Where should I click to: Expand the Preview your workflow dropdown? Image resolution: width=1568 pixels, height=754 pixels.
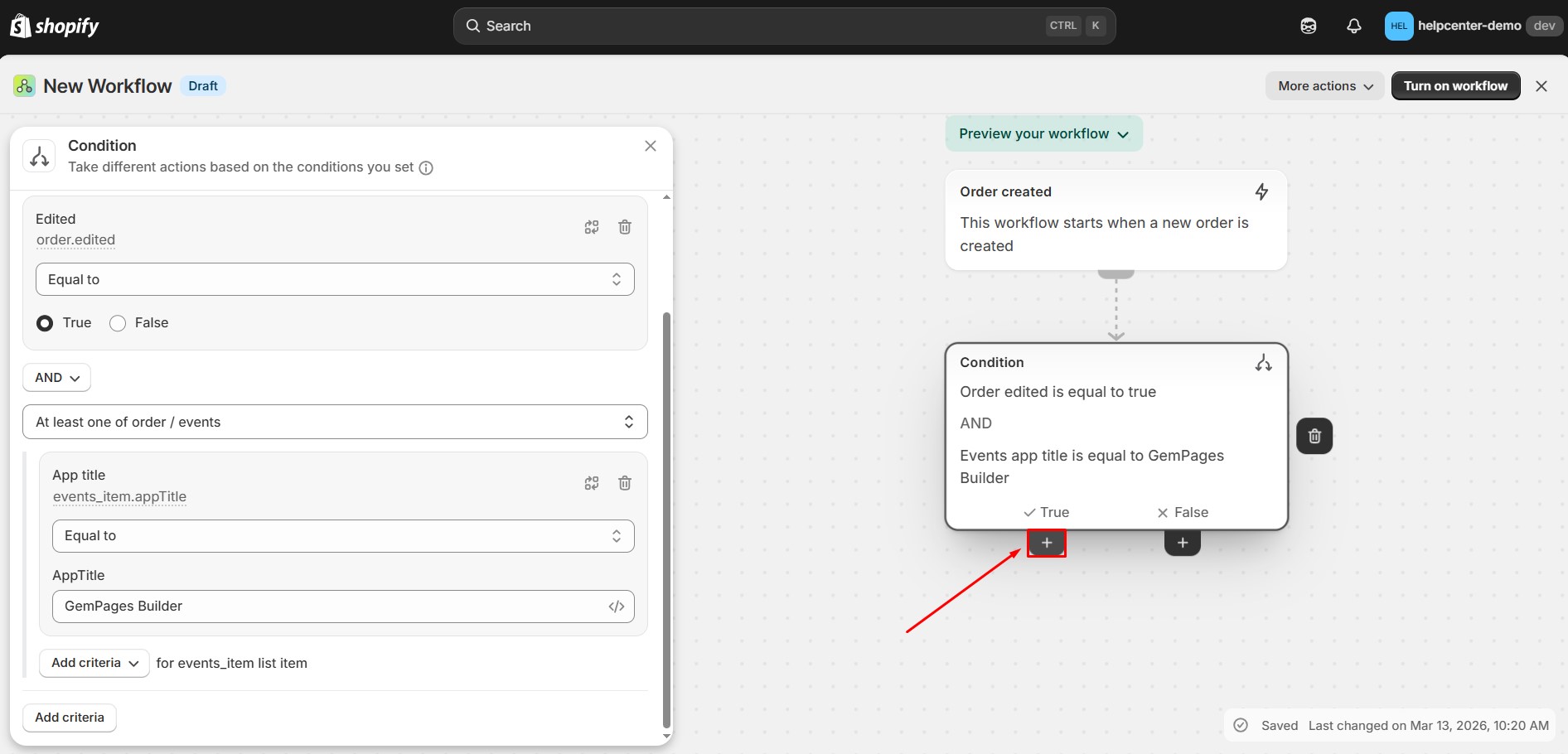[1043, 134]
